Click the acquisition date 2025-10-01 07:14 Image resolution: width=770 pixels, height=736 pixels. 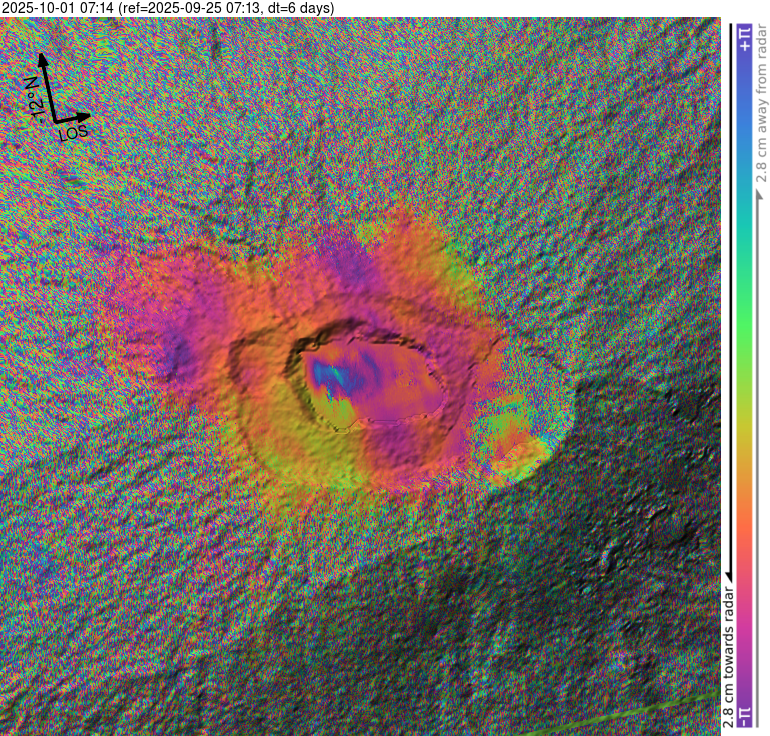[58, 8]
